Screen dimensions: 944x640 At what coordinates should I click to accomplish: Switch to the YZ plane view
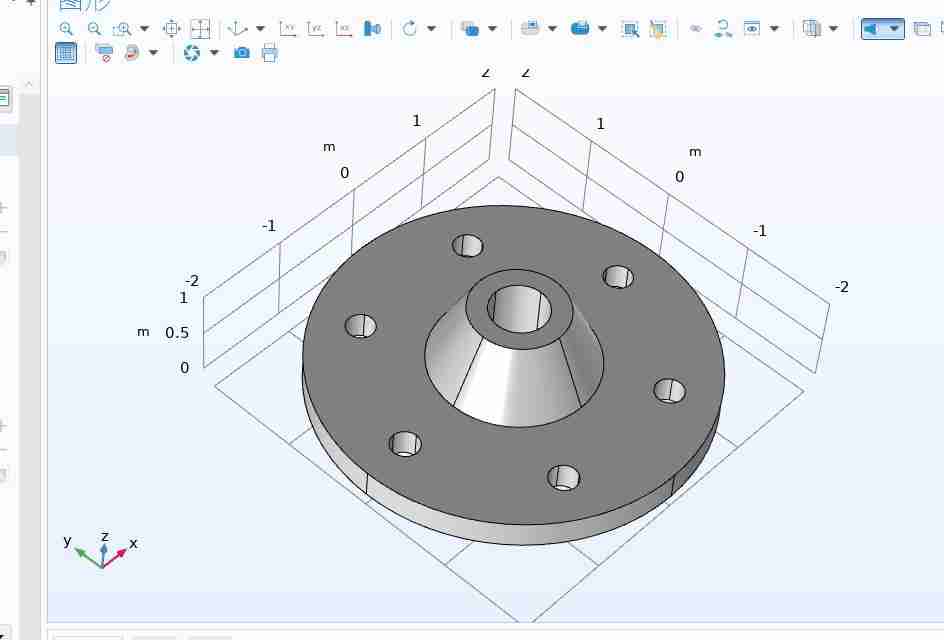point(316,29)
